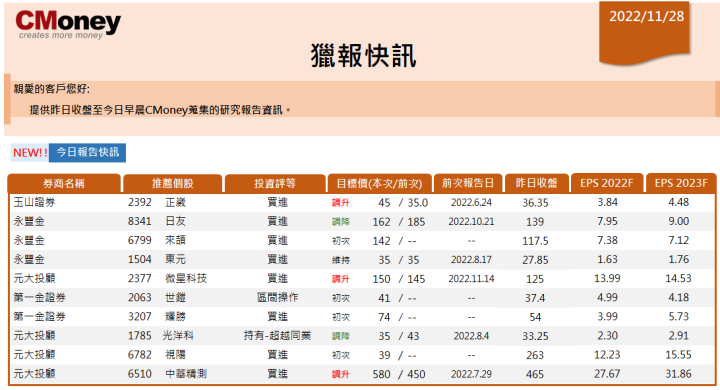Viewport: 720px width, 390px height.
Task: Click stock 3207 耀勝
Action: pos(157,317)
